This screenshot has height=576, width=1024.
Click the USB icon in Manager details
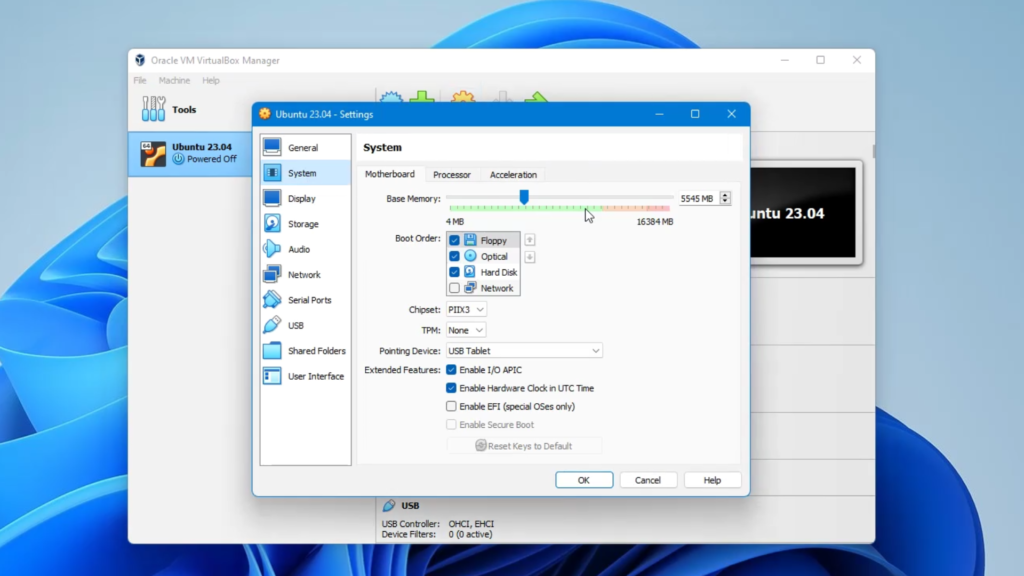[389, 505]
